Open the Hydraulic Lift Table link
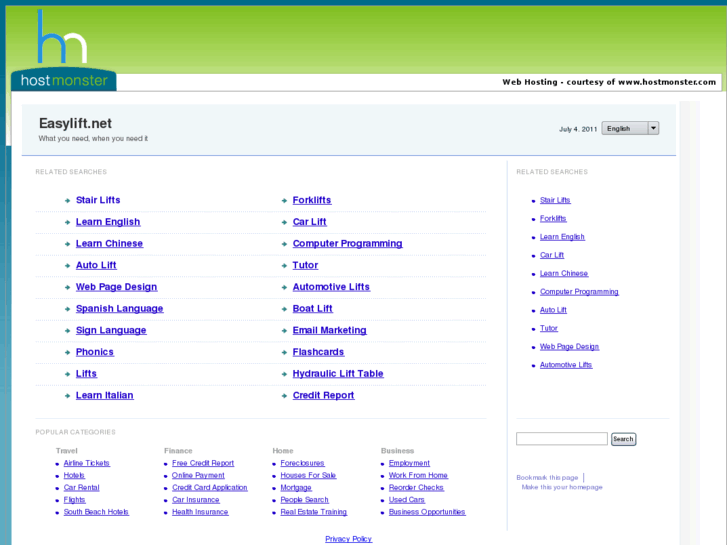The width and height of the screenshot is (727, 545). coord(338,374)
